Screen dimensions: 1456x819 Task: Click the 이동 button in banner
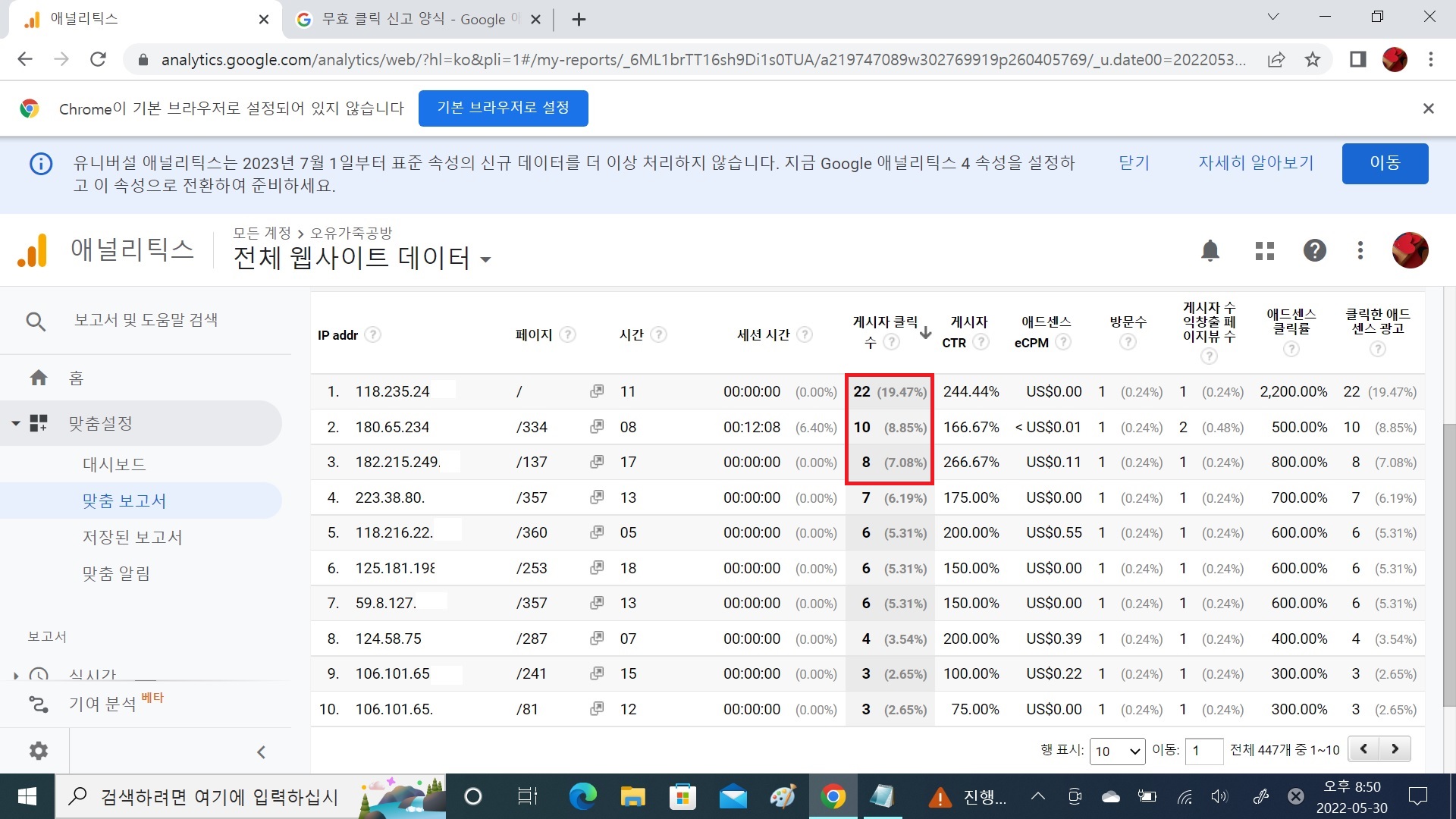pyautogui.click(x=1385, y=163)
